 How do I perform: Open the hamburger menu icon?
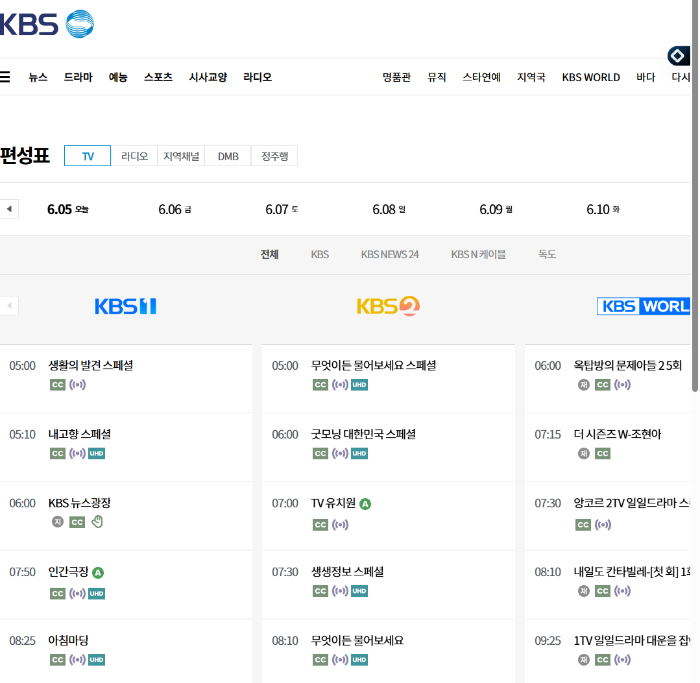pyautogui.click(x=4, y=77)
